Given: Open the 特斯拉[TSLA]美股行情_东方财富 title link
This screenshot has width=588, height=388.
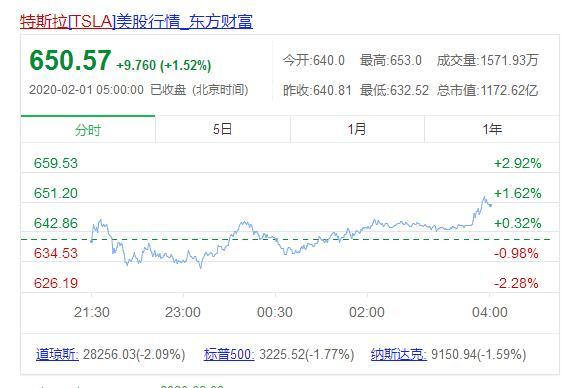Looking at the screenshot, I should tap(136, 21).
